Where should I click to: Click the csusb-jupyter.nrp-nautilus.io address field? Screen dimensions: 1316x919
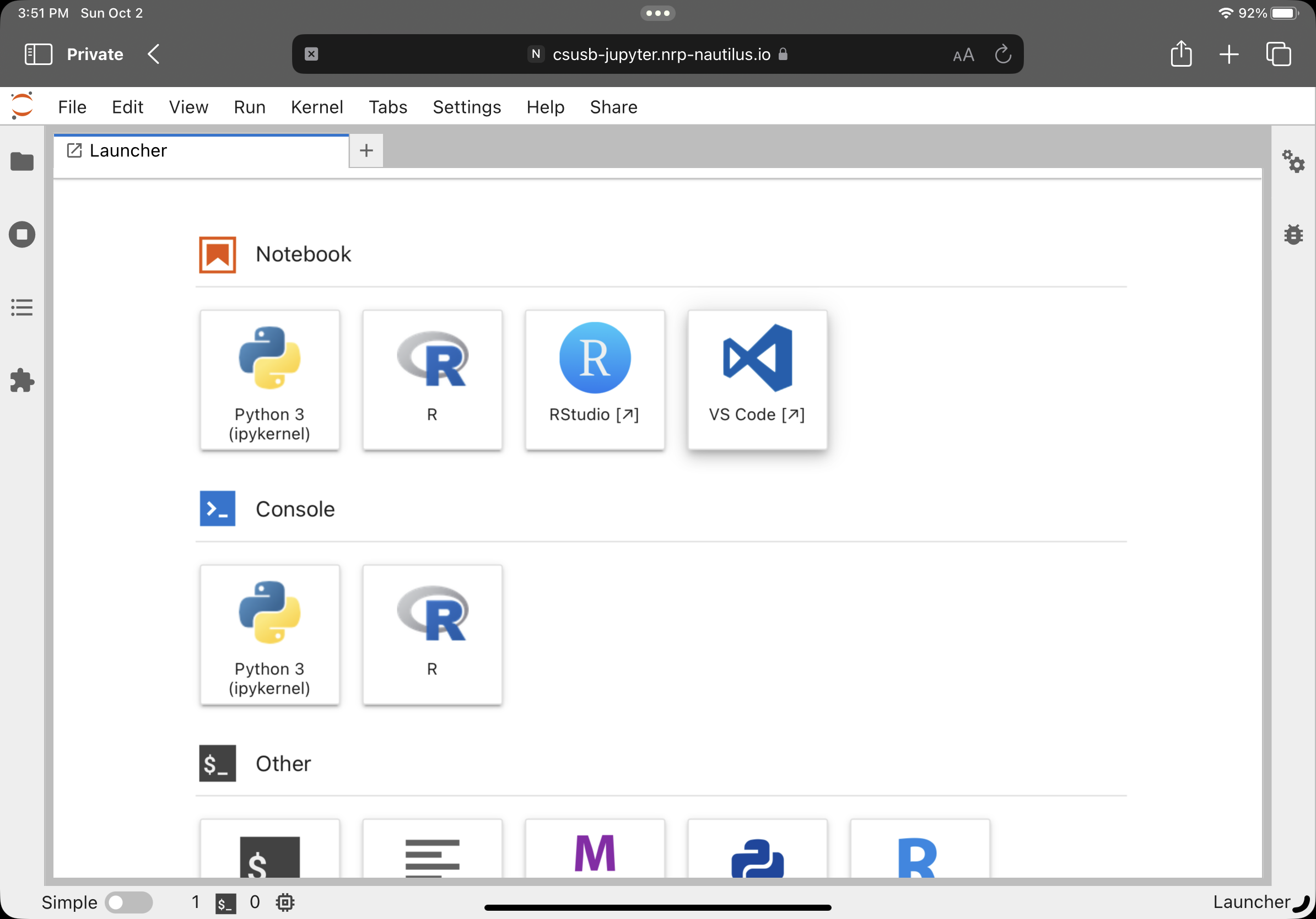point(657,54)
